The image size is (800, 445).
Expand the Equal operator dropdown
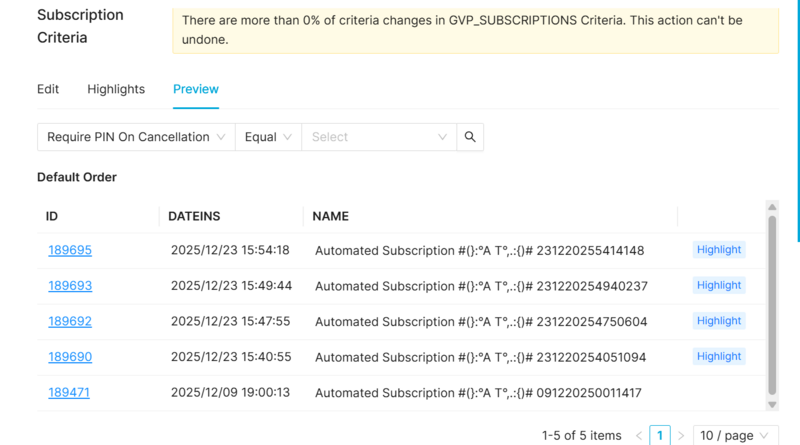[268, 137]
